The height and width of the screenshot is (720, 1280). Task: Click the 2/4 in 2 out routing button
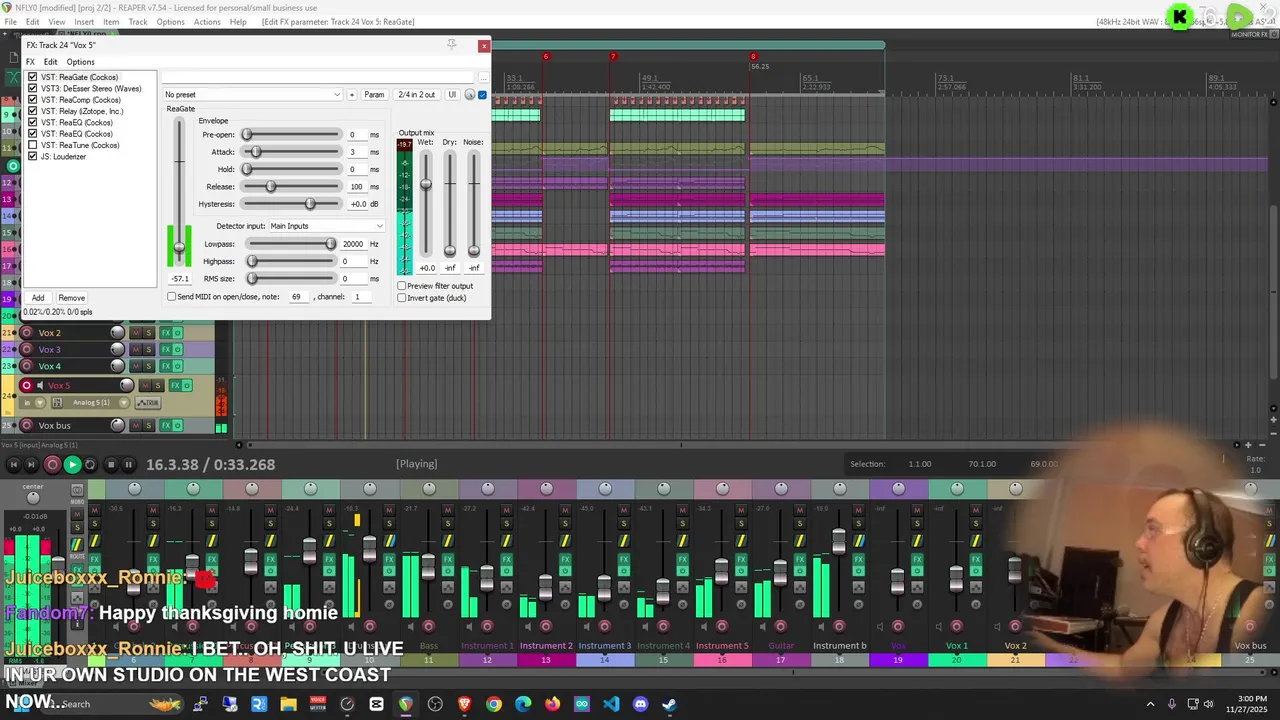[x=416, y=95]
